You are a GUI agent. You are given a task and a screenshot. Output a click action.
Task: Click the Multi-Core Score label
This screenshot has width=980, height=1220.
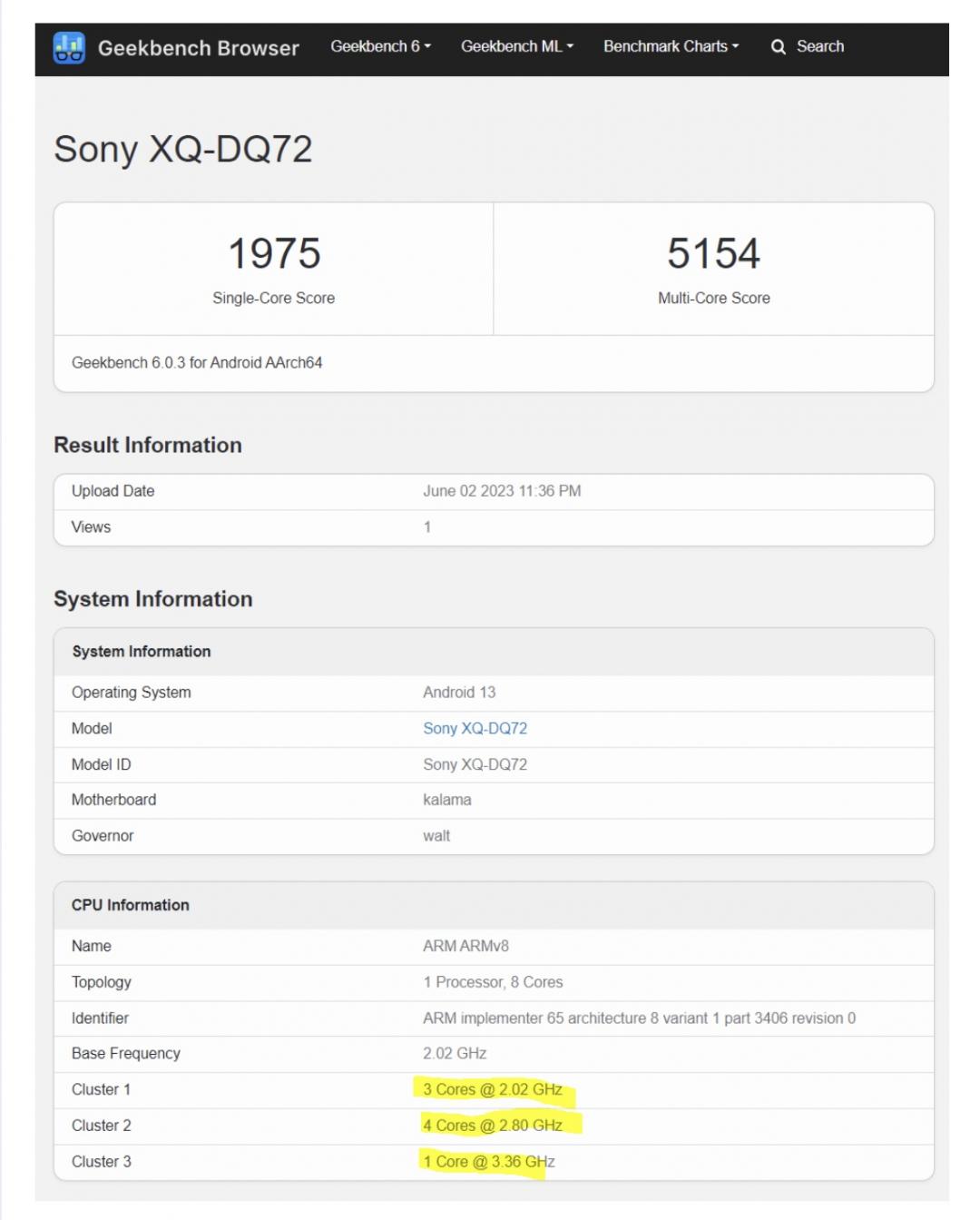tap(713, 298)
